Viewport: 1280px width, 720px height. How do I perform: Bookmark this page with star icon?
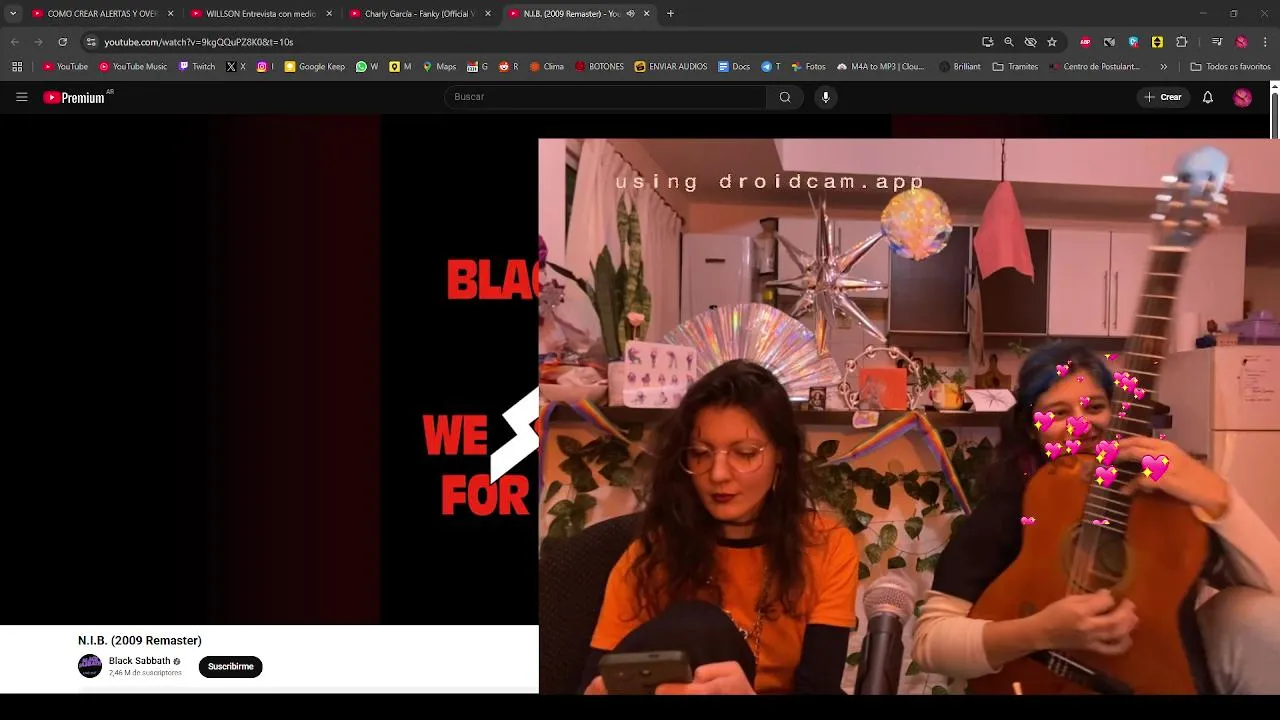pyautogui.click(x=1052, y=42)
